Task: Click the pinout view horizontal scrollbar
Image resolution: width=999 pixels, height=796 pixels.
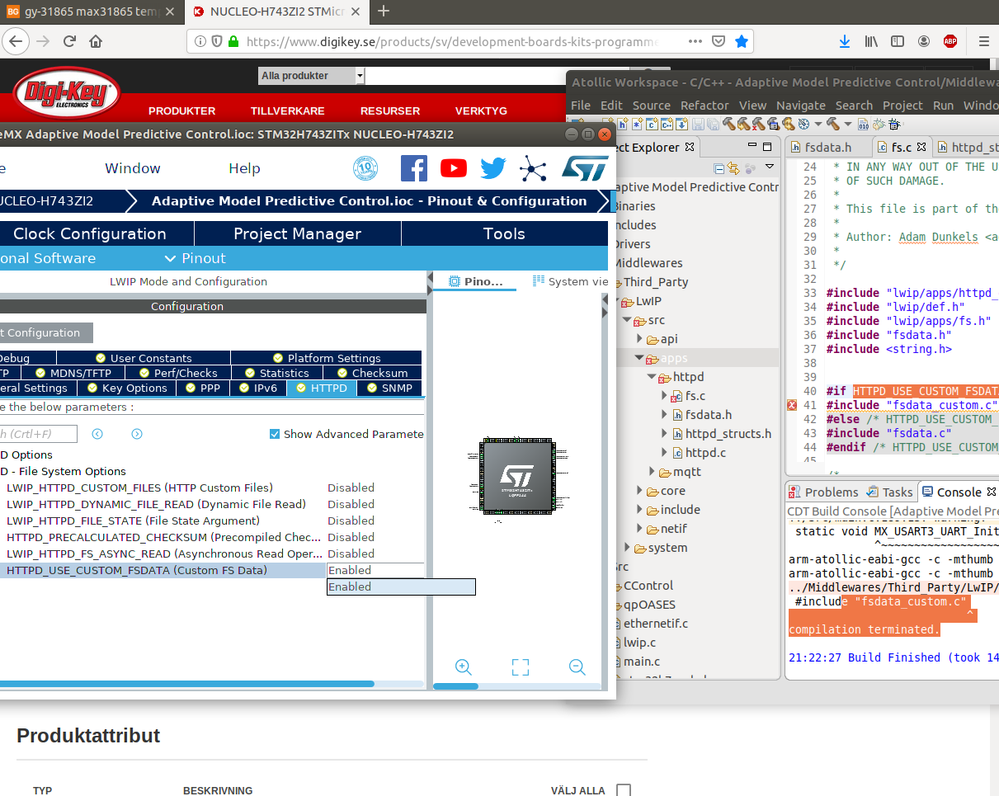Action: [456, 686]
